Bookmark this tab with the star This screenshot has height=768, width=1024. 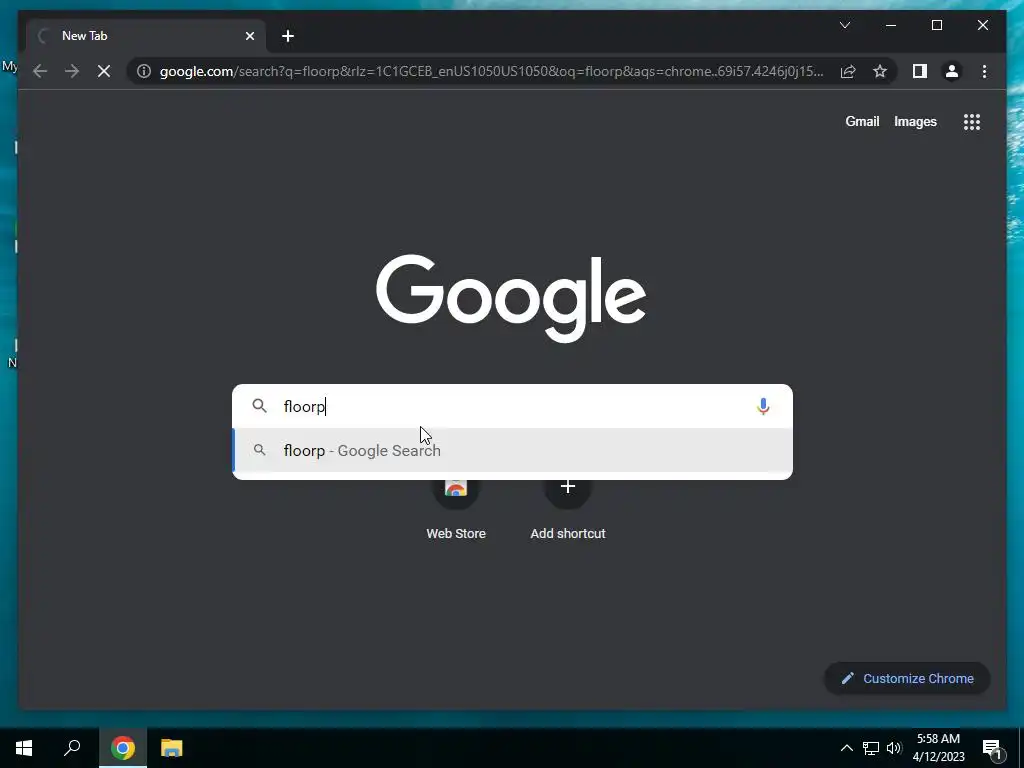click(x=880, y=71)
